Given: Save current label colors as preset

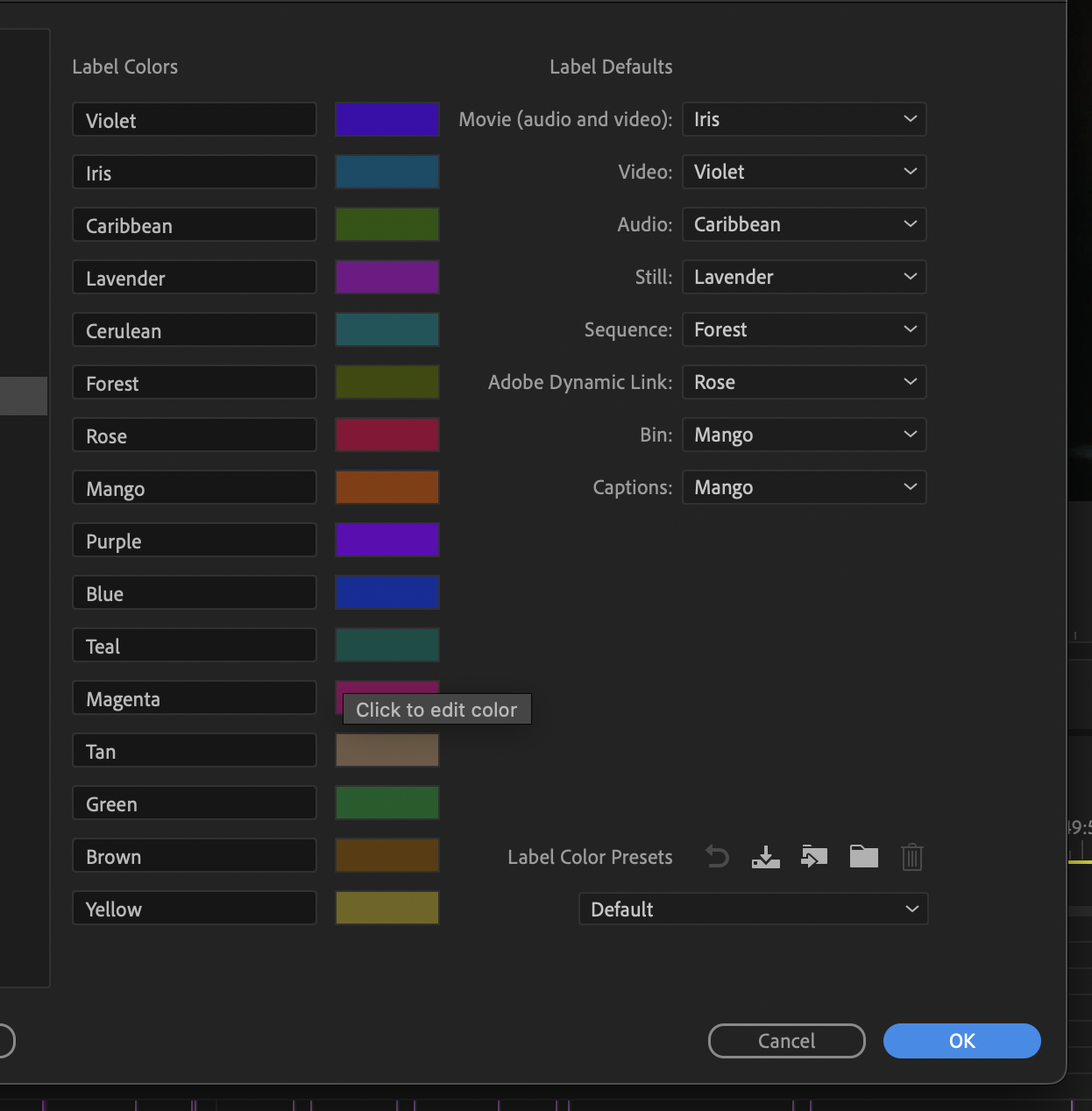Looking at the screenshot, I should (x=765, y=857).
